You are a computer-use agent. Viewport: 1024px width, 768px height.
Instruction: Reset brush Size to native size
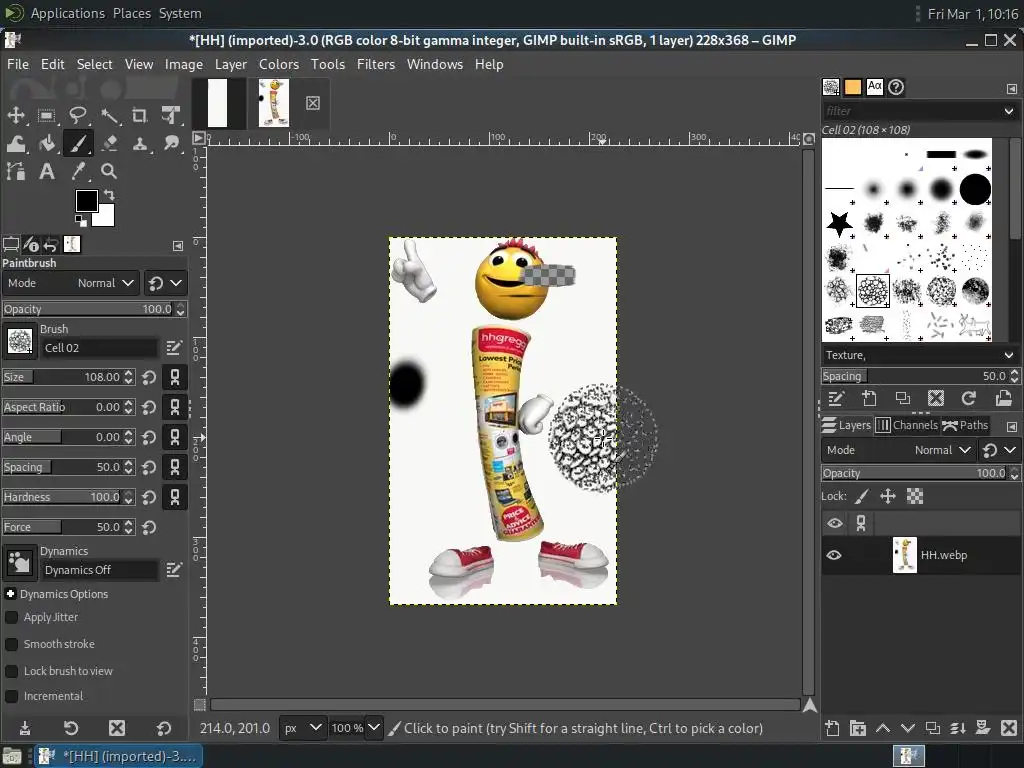(x=149, y=377)
